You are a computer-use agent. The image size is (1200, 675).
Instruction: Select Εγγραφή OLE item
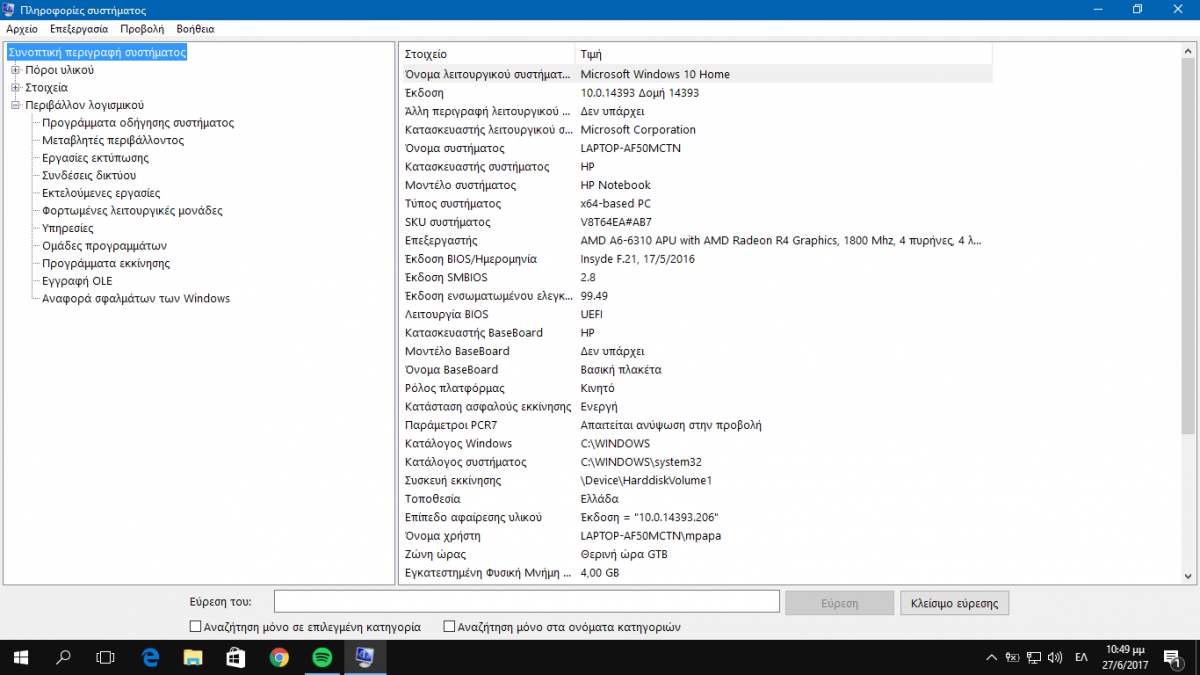click(x=77, y=281)
